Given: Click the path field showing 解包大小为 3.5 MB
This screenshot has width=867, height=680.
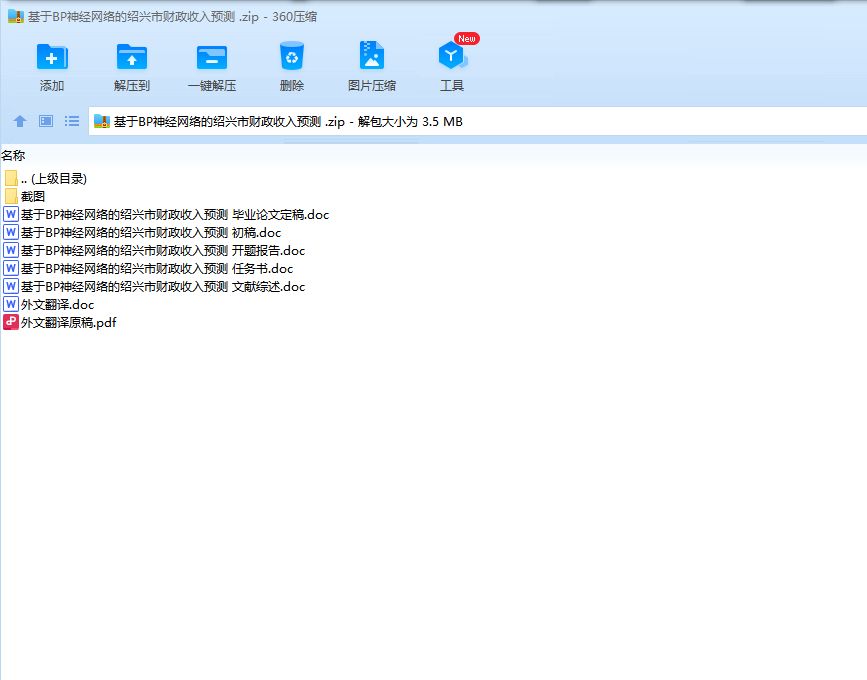Looking at the screenshot, I should point(478,121).
